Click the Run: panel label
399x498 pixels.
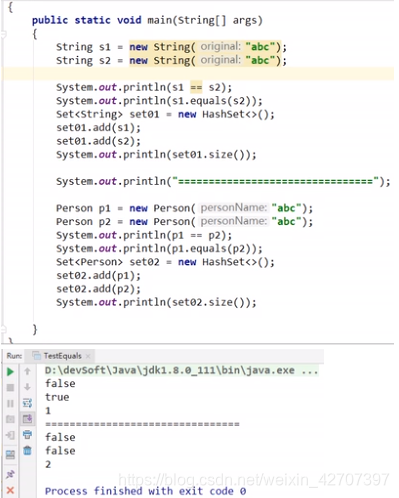(14, 356)
